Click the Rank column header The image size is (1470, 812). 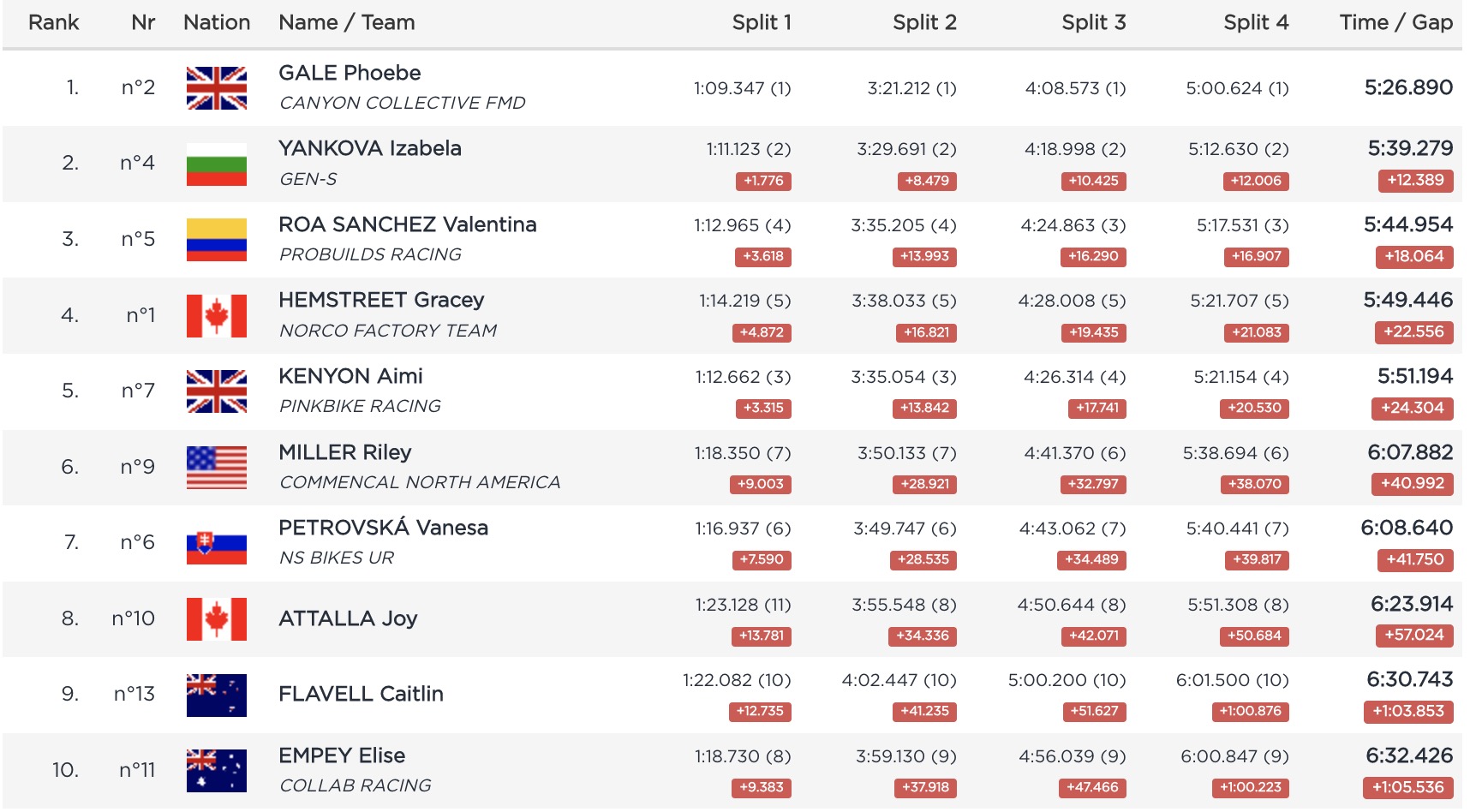(x=53, y=22)
